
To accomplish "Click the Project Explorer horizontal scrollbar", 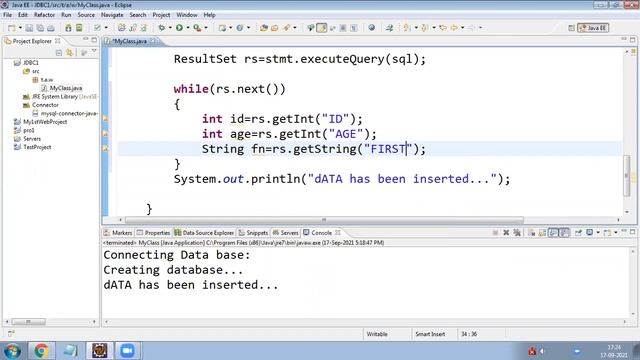I will pos(29,322).
